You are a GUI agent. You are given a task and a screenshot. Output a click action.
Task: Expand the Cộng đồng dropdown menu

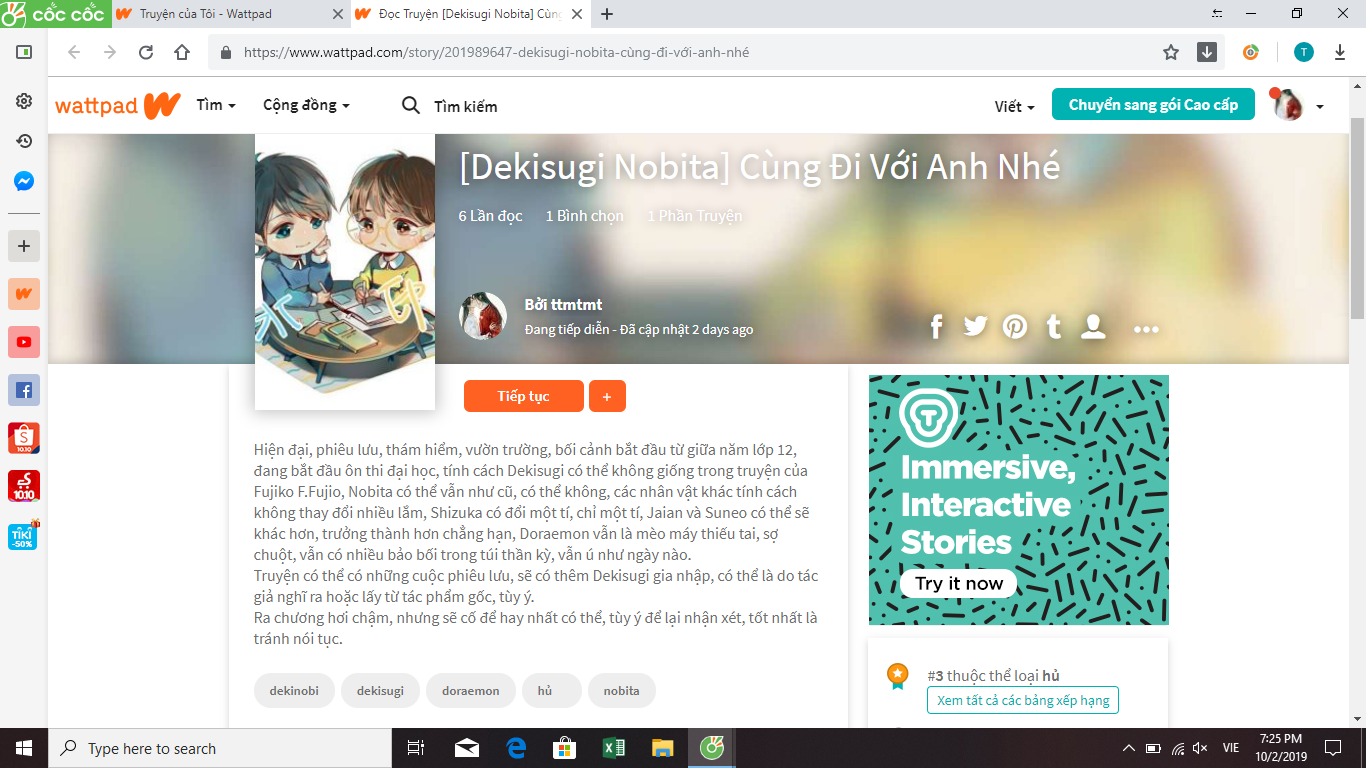point(306,105)
